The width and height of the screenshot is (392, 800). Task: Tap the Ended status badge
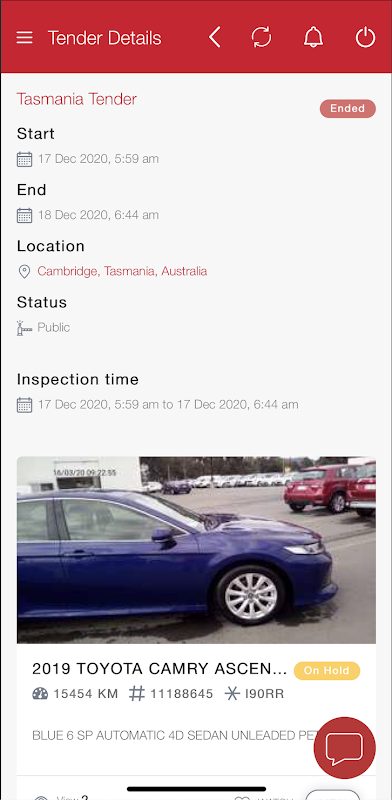click(x=348, y=109)
